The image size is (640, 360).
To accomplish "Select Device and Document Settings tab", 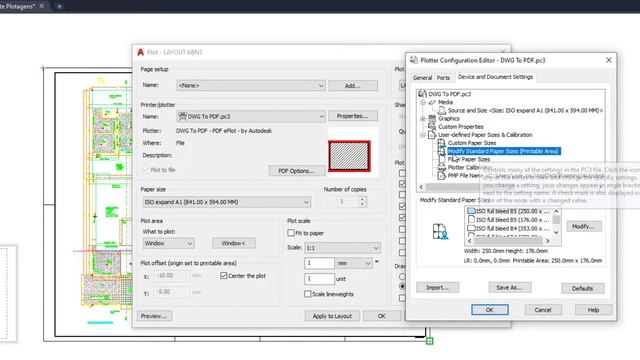I will pos(495,77).
